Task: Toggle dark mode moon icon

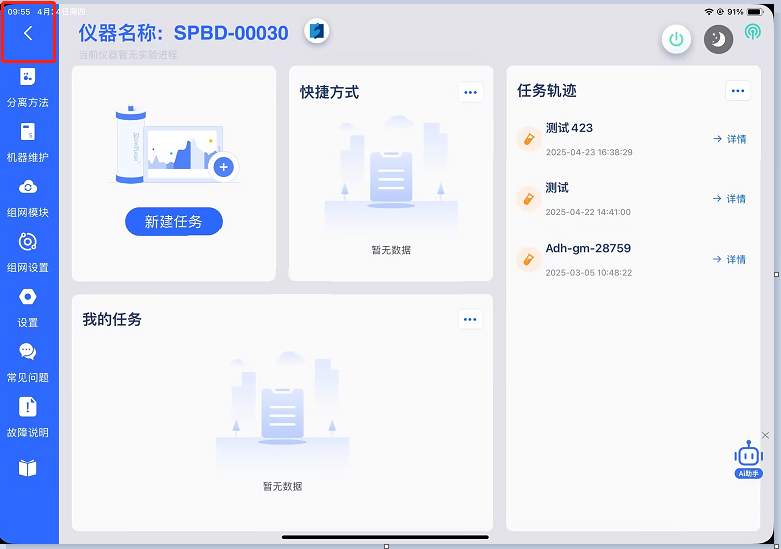Action: coord(718,39)
